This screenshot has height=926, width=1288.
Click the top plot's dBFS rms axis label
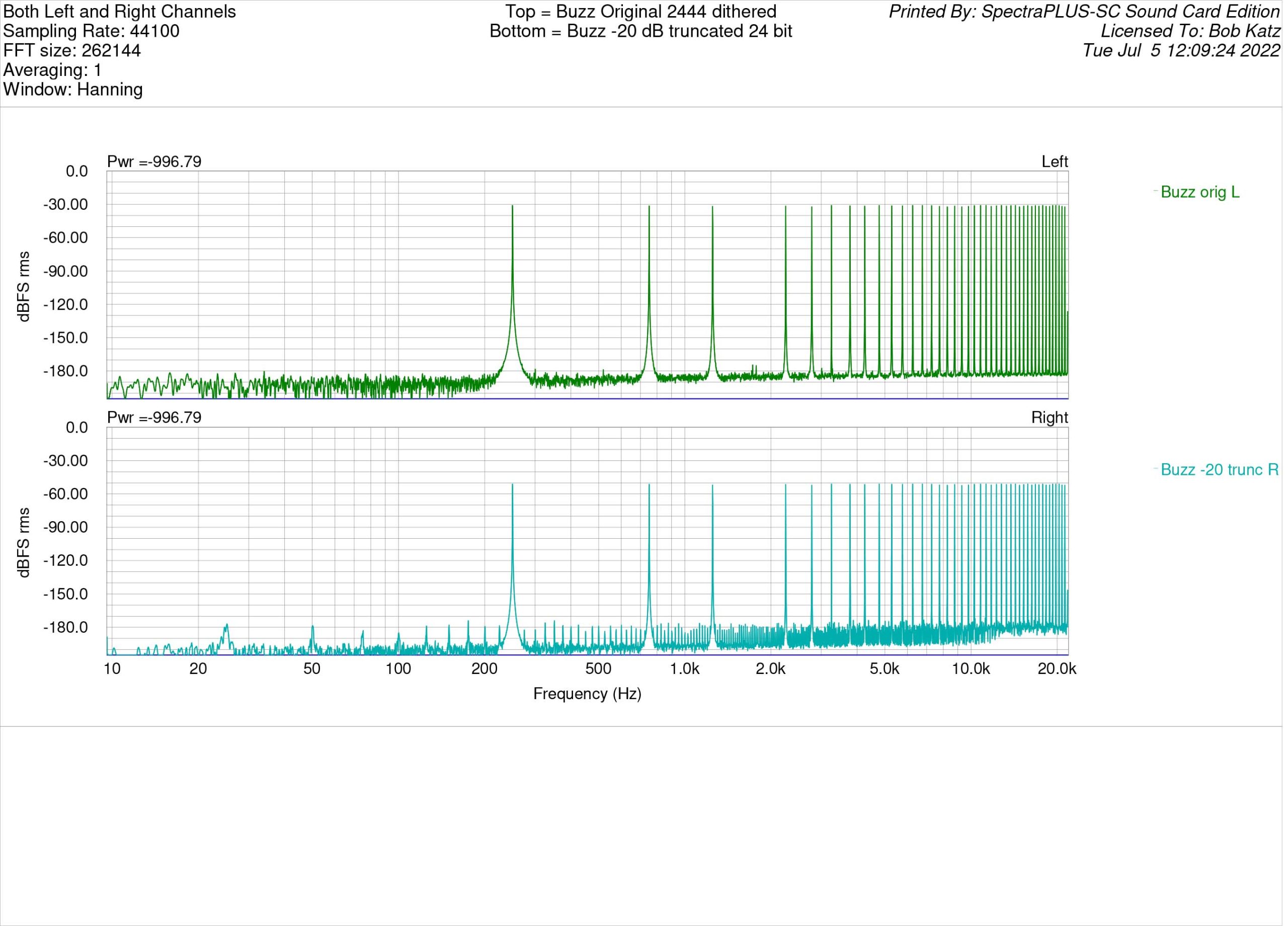click(x=24, y=287)
